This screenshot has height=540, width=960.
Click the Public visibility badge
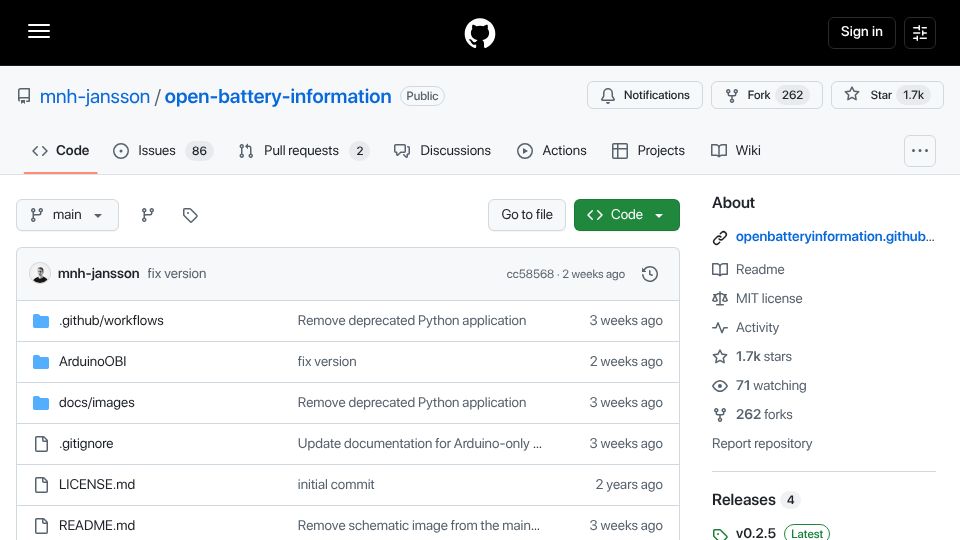pos(422,96)
